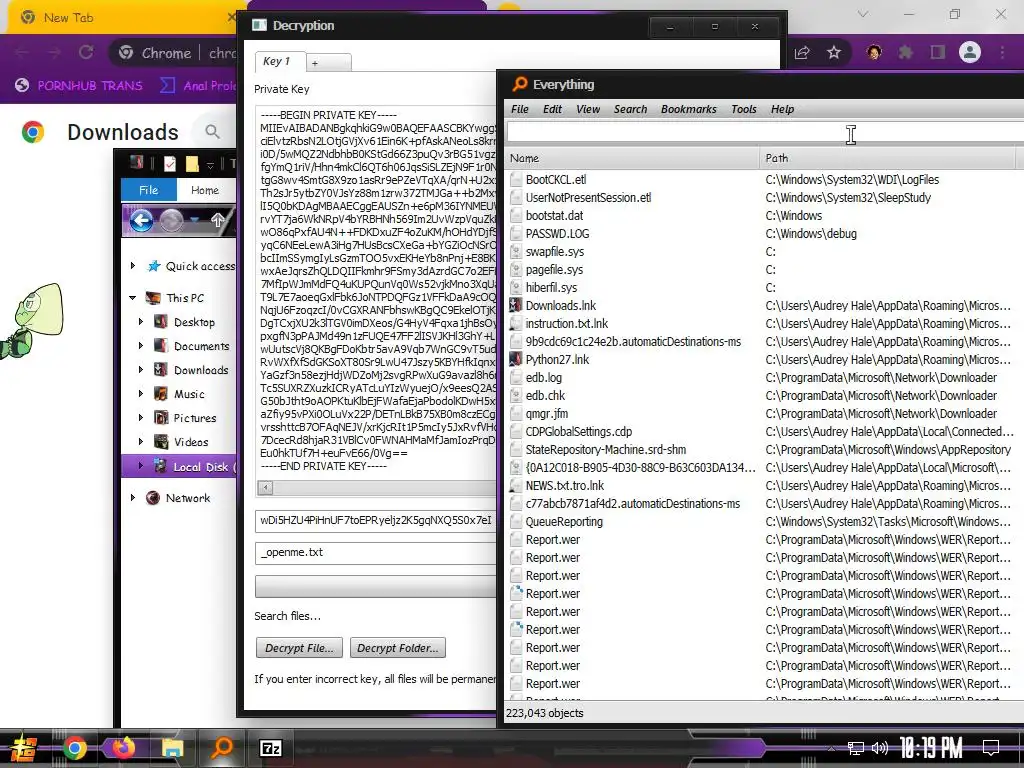The image size is (1024, 768).
Task: Click Explorer File ribbon tab
Action: (x=149, y=190)
